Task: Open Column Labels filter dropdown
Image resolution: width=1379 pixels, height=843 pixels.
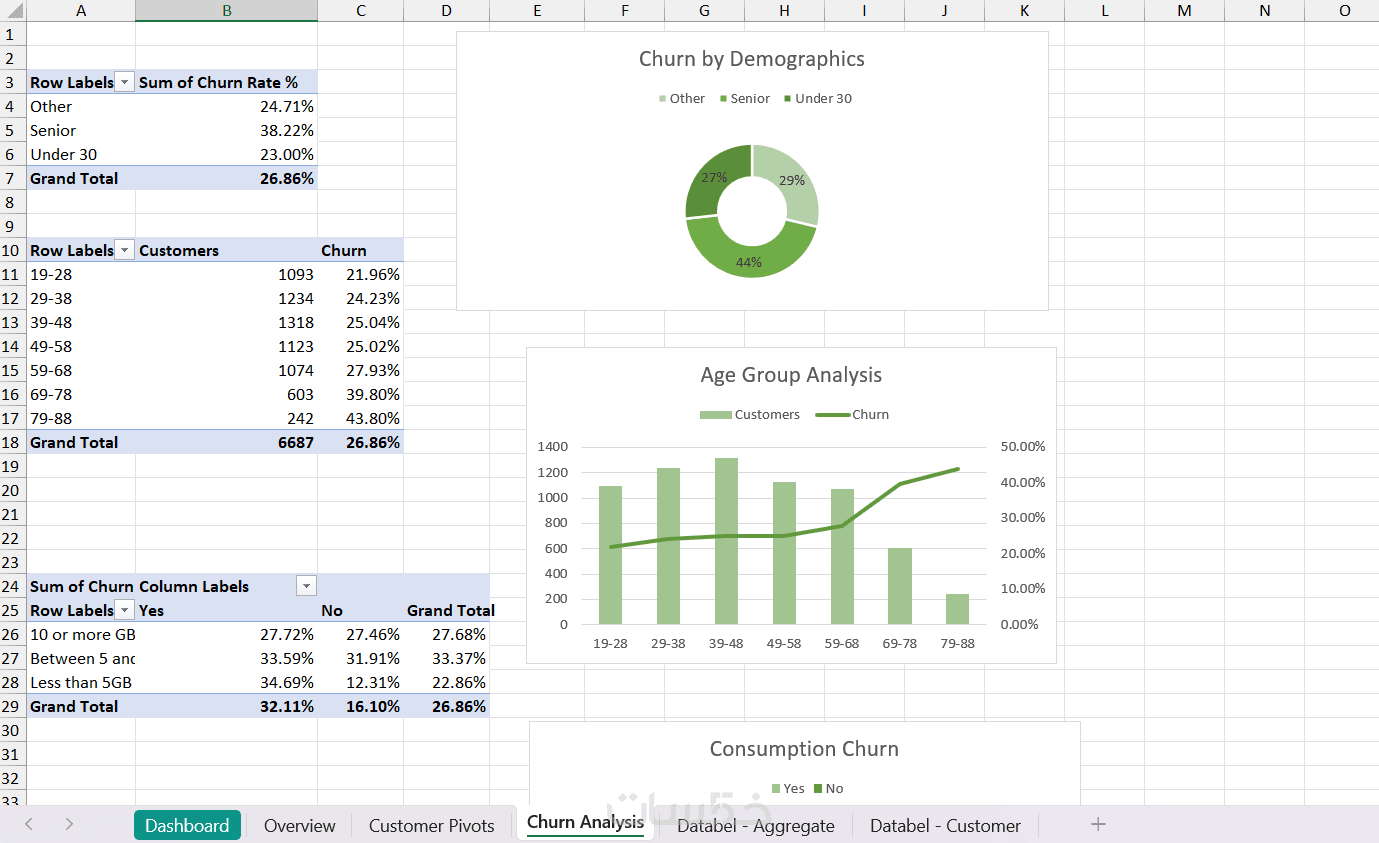Action: coord(307,586)
